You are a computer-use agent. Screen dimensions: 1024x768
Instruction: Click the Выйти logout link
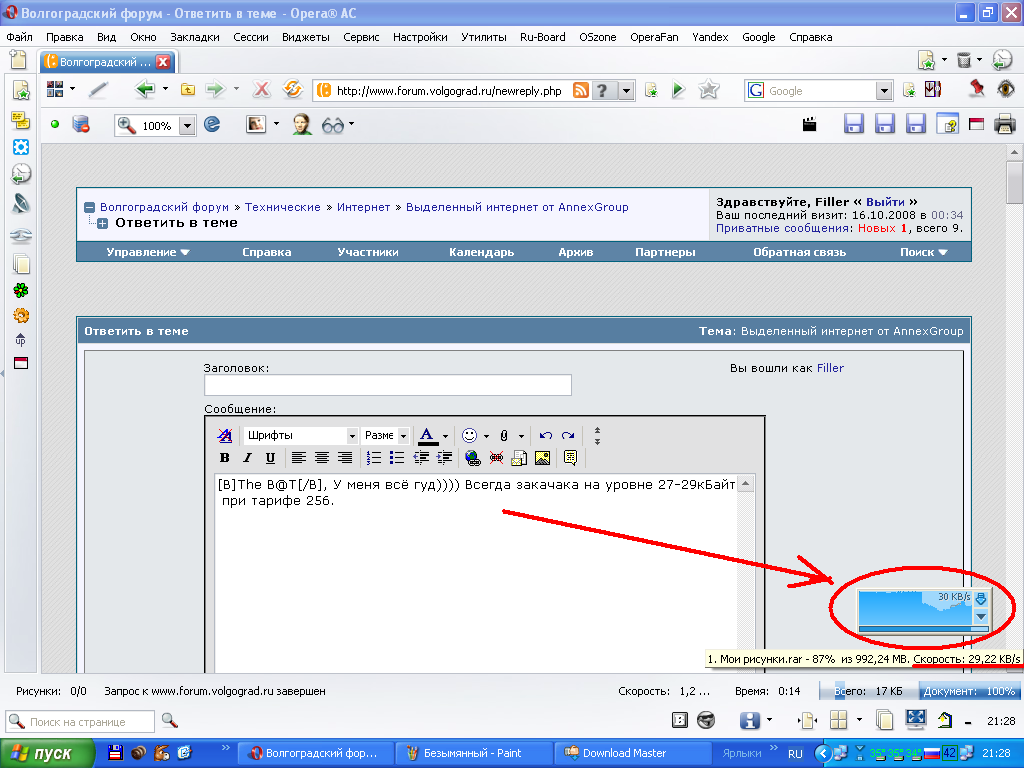point(886,200)
